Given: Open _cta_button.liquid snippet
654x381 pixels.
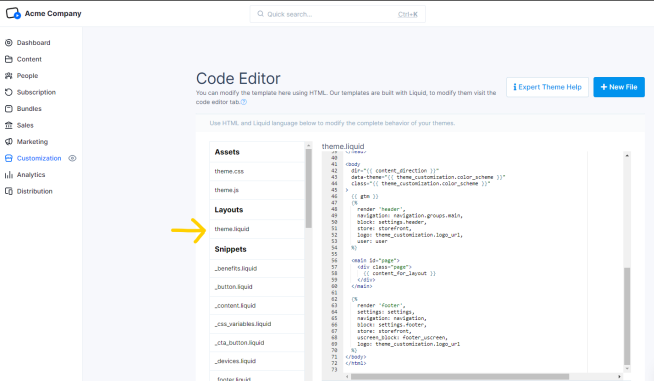Looking at the screenshot, I should pyautogui.click(x=257, y=343).
